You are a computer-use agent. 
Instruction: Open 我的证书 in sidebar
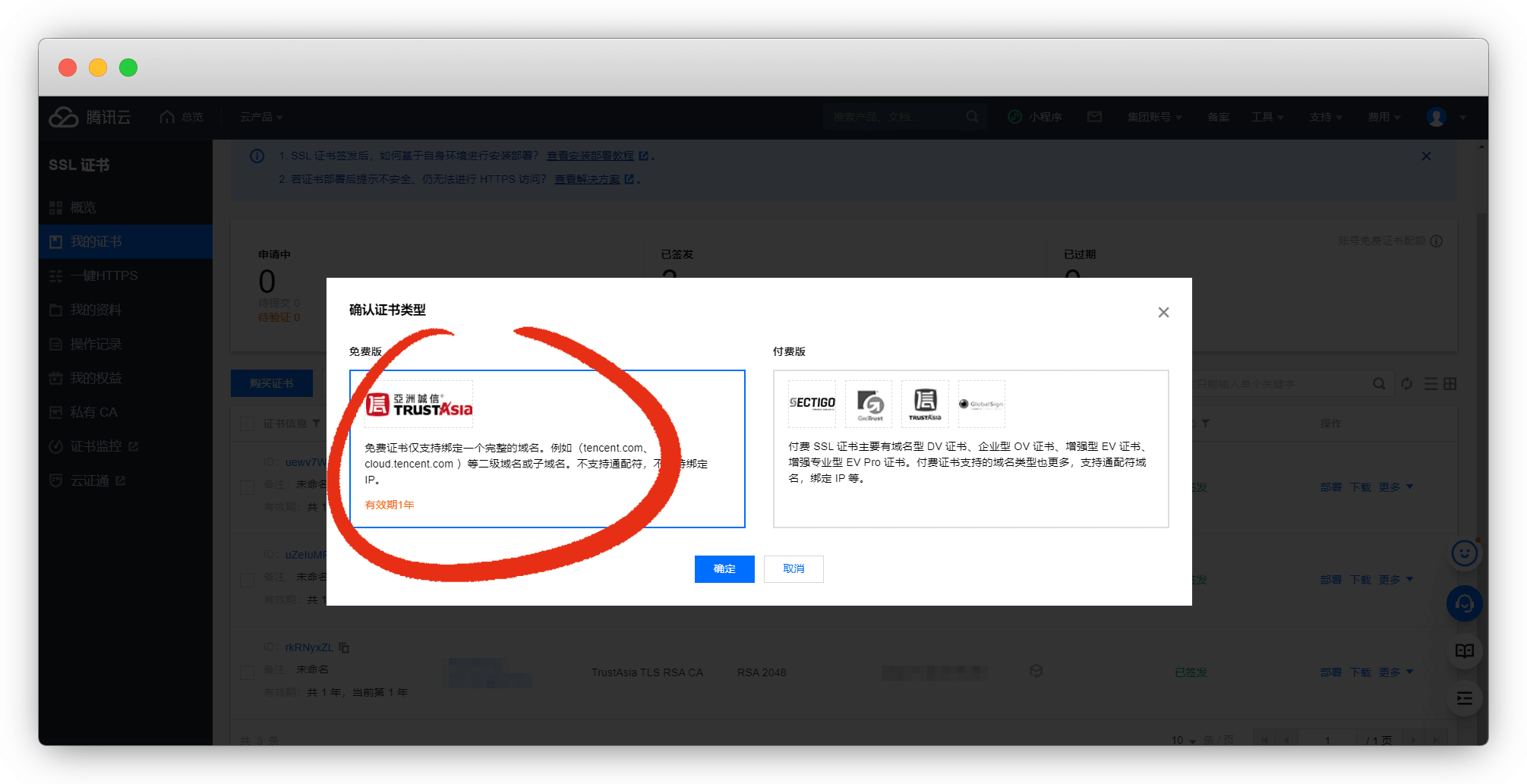[96, 241]
